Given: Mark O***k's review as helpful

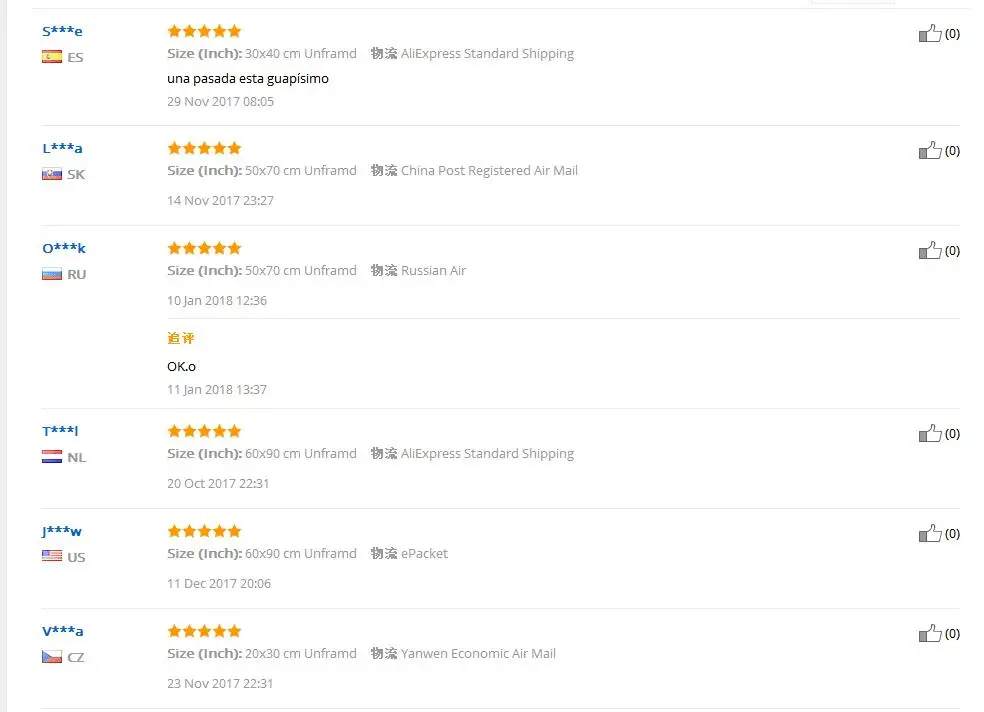Looking at the screenshot, I should point(930,251).
